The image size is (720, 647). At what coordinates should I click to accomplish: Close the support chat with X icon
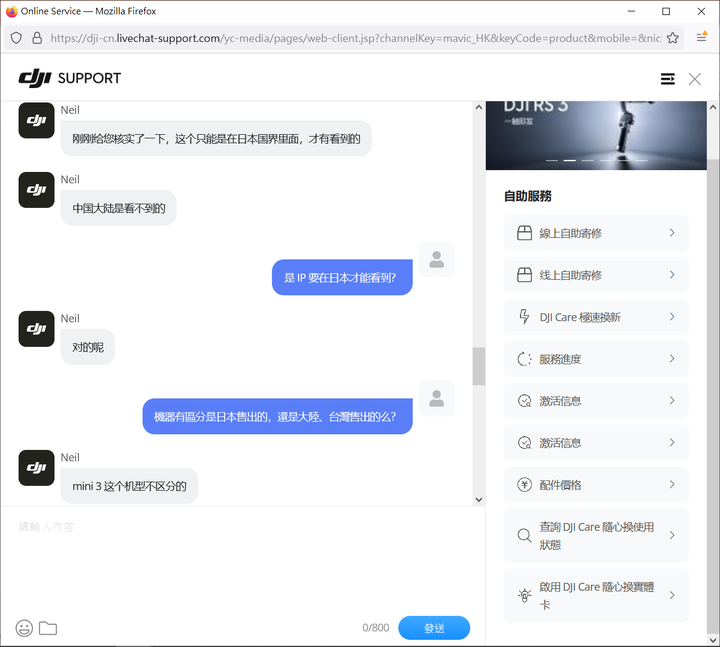coord(695,79)
